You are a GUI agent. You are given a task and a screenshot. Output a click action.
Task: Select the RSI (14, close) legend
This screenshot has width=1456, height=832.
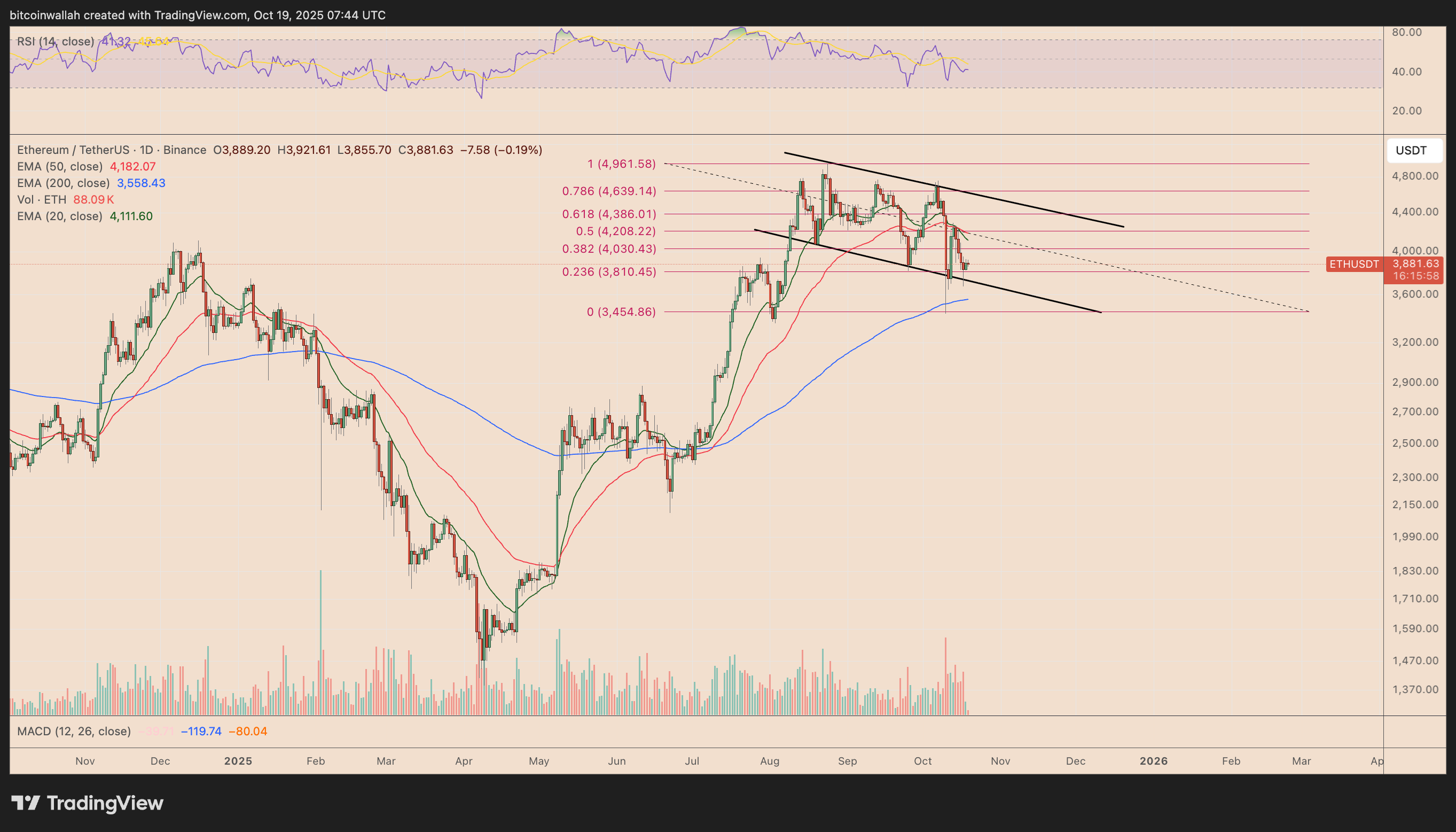56,41
